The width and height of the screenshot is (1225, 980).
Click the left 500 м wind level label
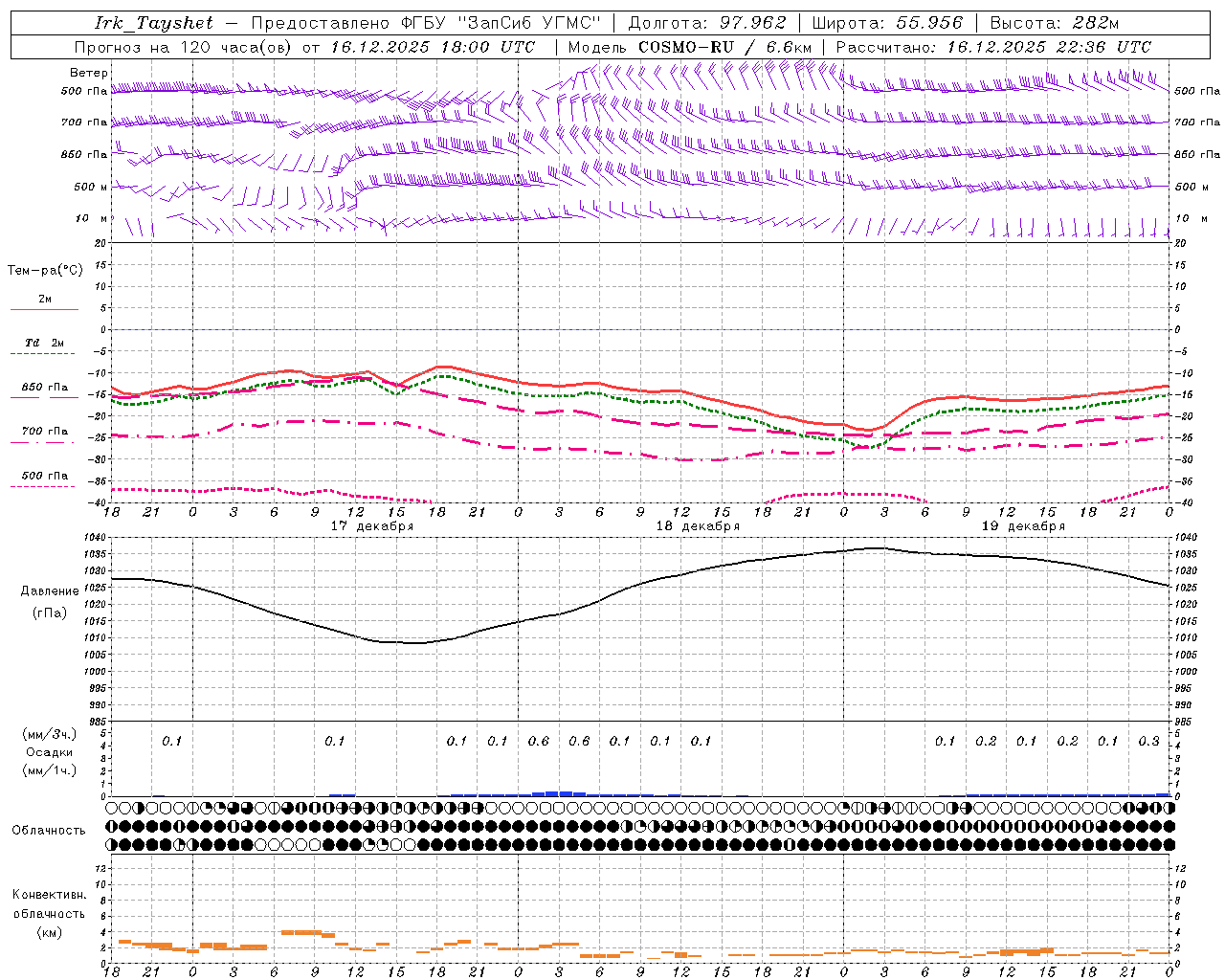point(91,187)
